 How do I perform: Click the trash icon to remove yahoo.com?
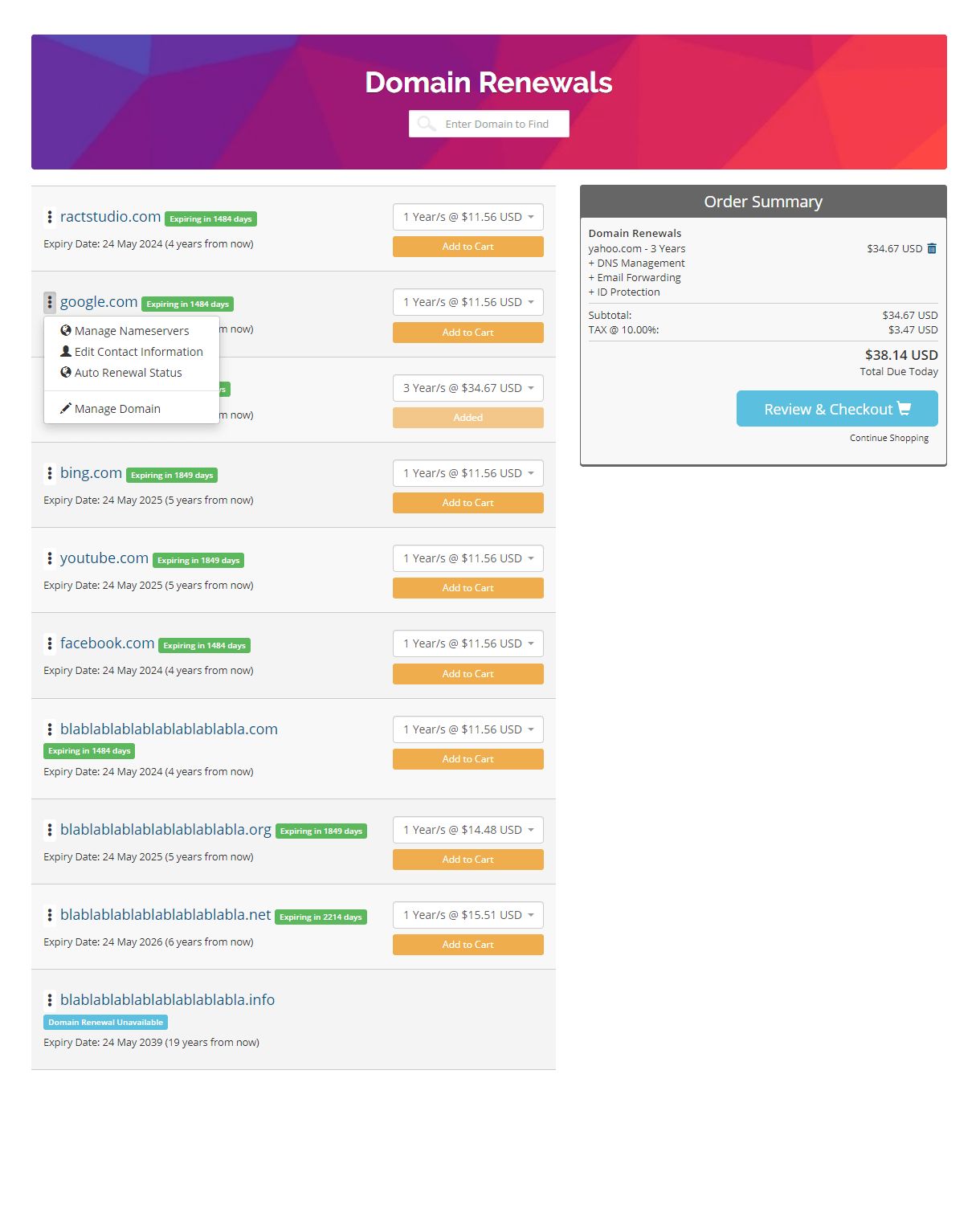click(932, 248)
